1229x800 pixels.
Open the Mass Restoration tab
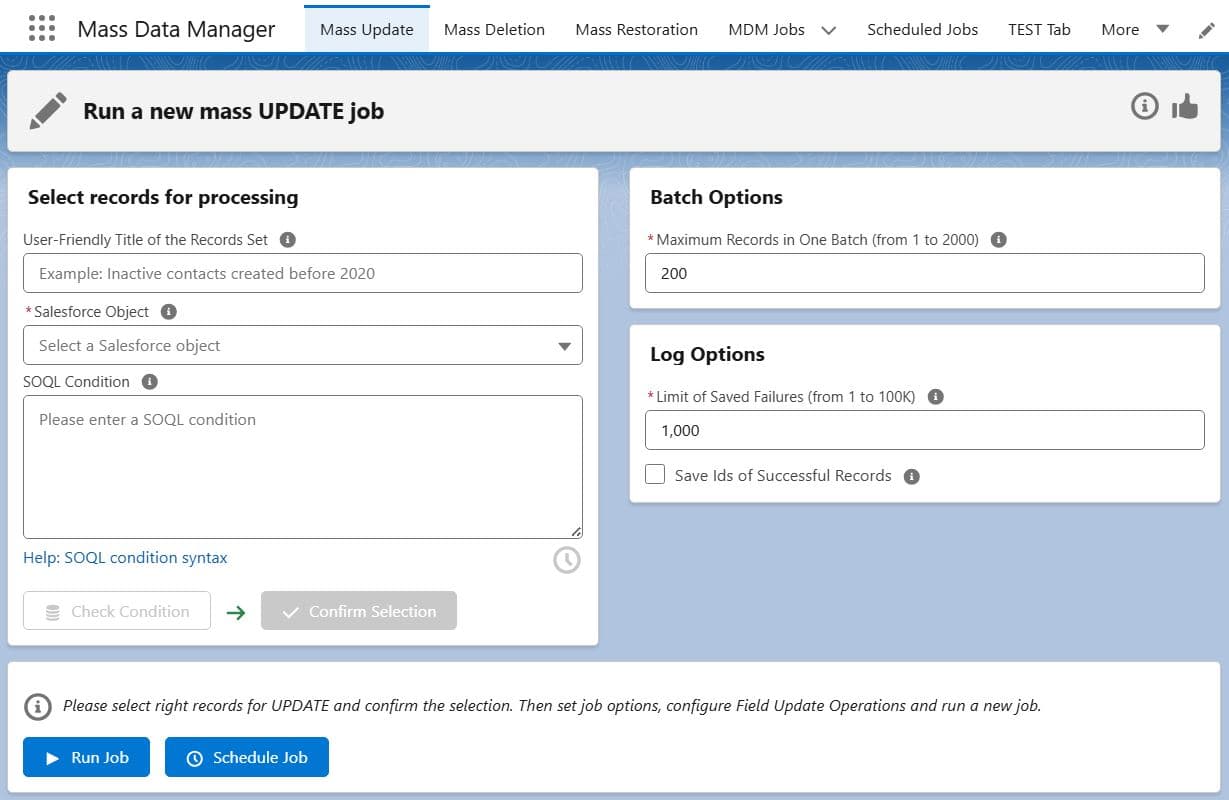[637, 29]
